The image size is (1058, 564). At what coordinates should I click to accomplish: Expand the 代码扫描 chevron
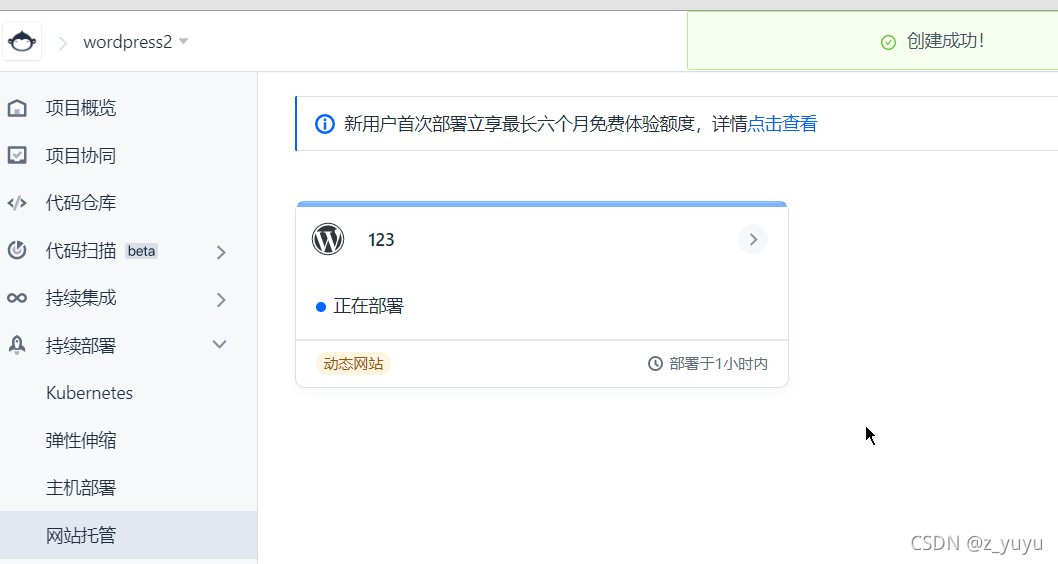[221, 252]
